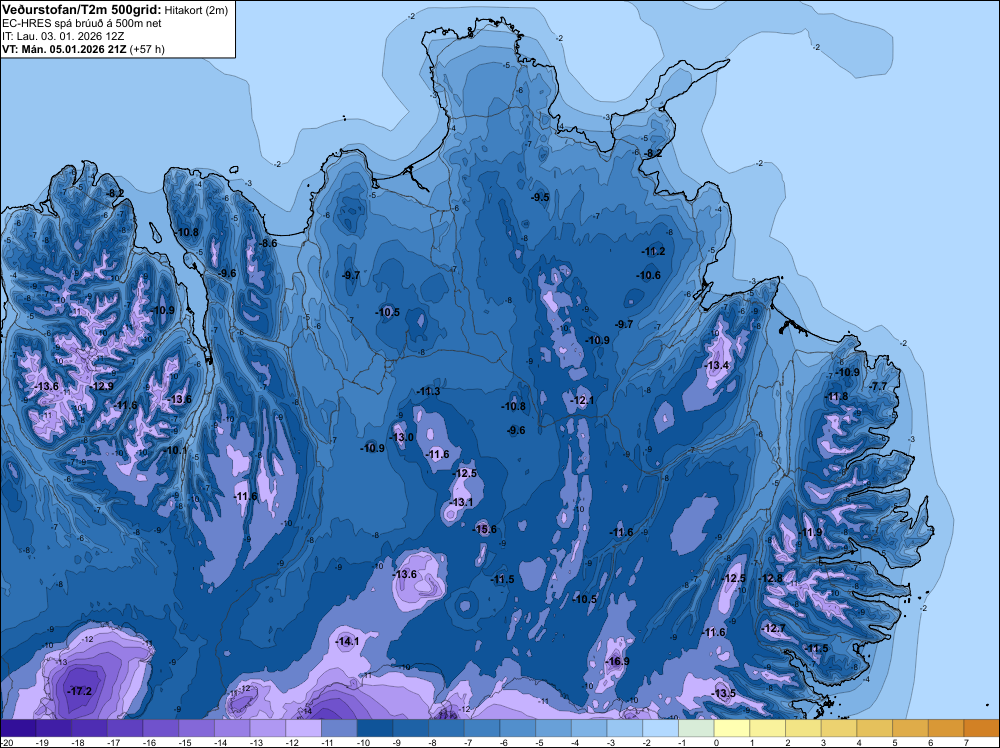Click the title text Veðurstofan/T2m 500grid
Screen dimensions: 1000x748
[x=82, y=10]
